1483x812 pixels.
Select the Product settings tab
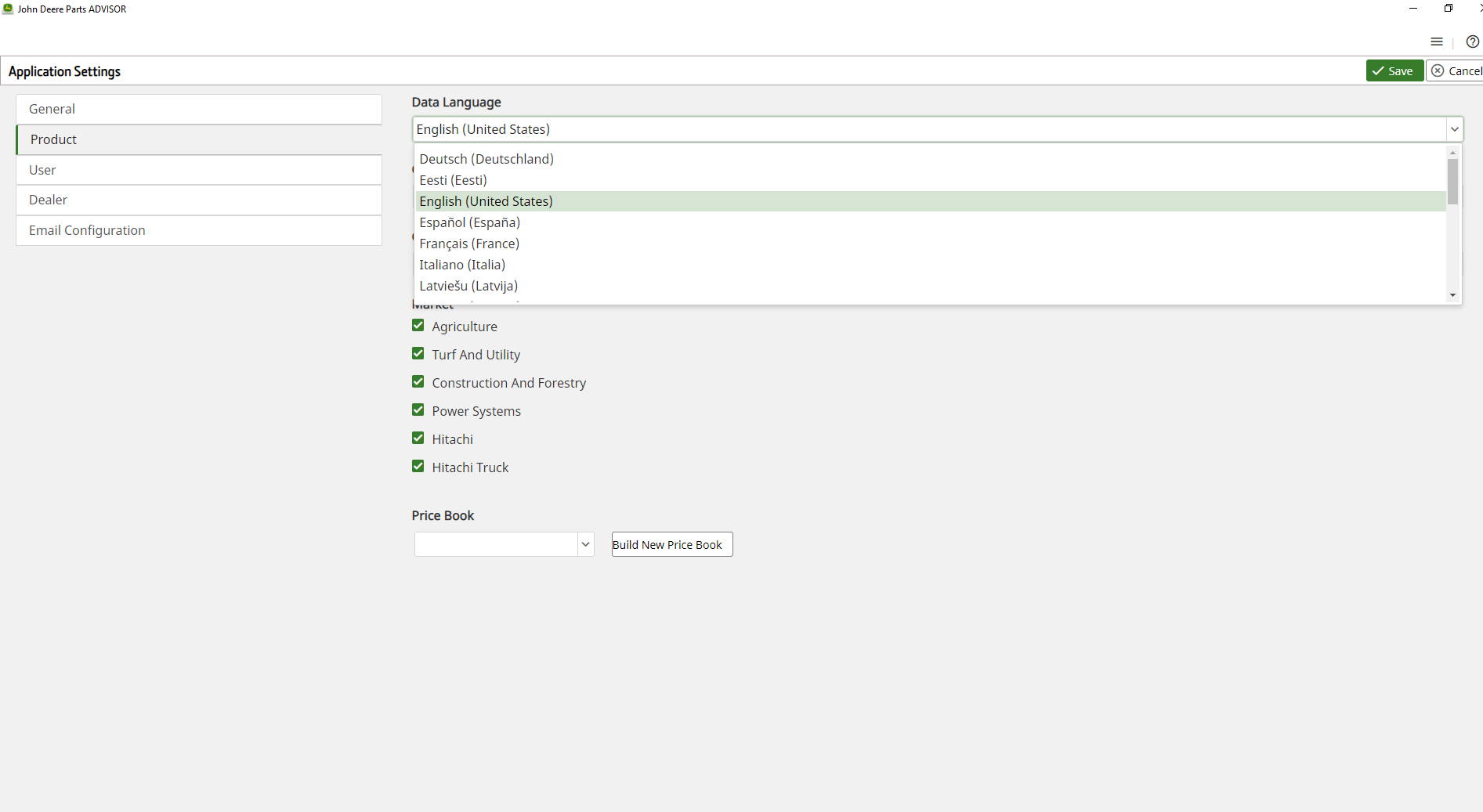pyautogui.click(x=199, y=139)
